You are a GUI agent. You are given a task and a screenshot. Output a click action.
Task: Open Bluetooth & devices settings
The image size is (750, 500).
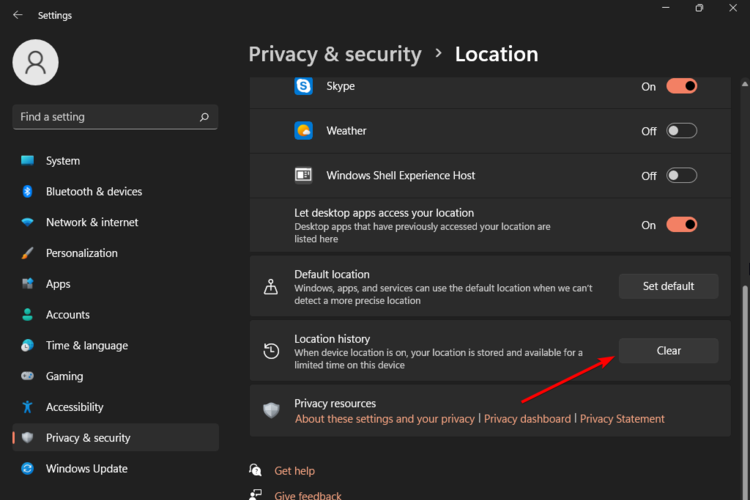click(94, 191)
